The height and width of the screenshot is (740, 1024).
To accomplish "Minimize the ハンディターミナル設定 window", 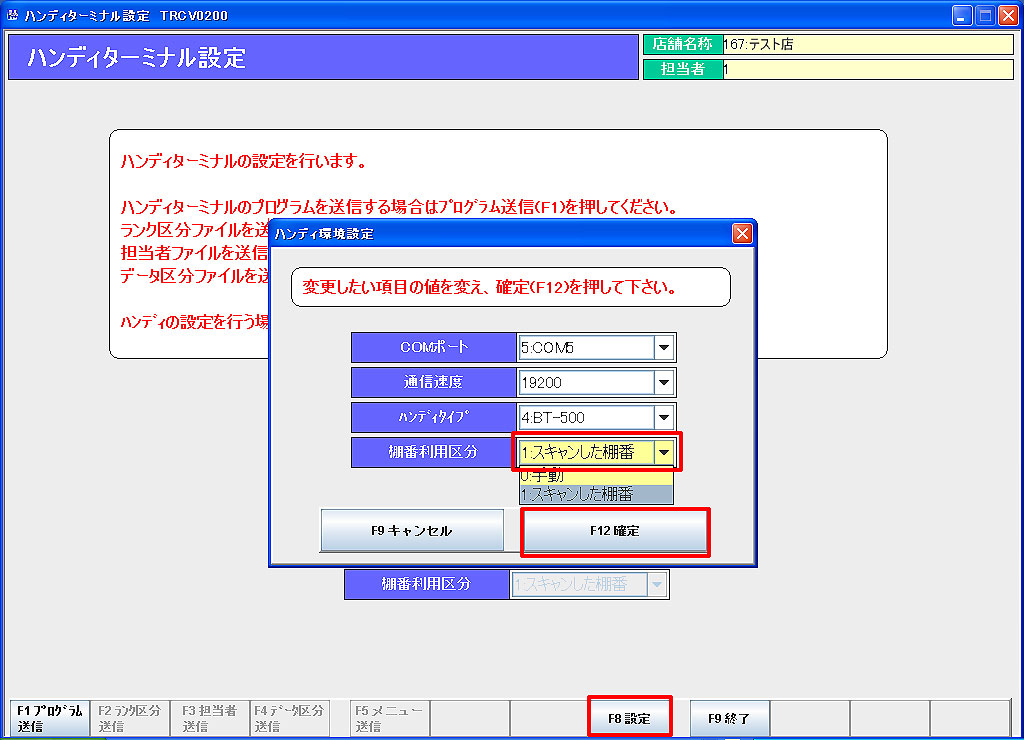I will click(x=962, y=16).
